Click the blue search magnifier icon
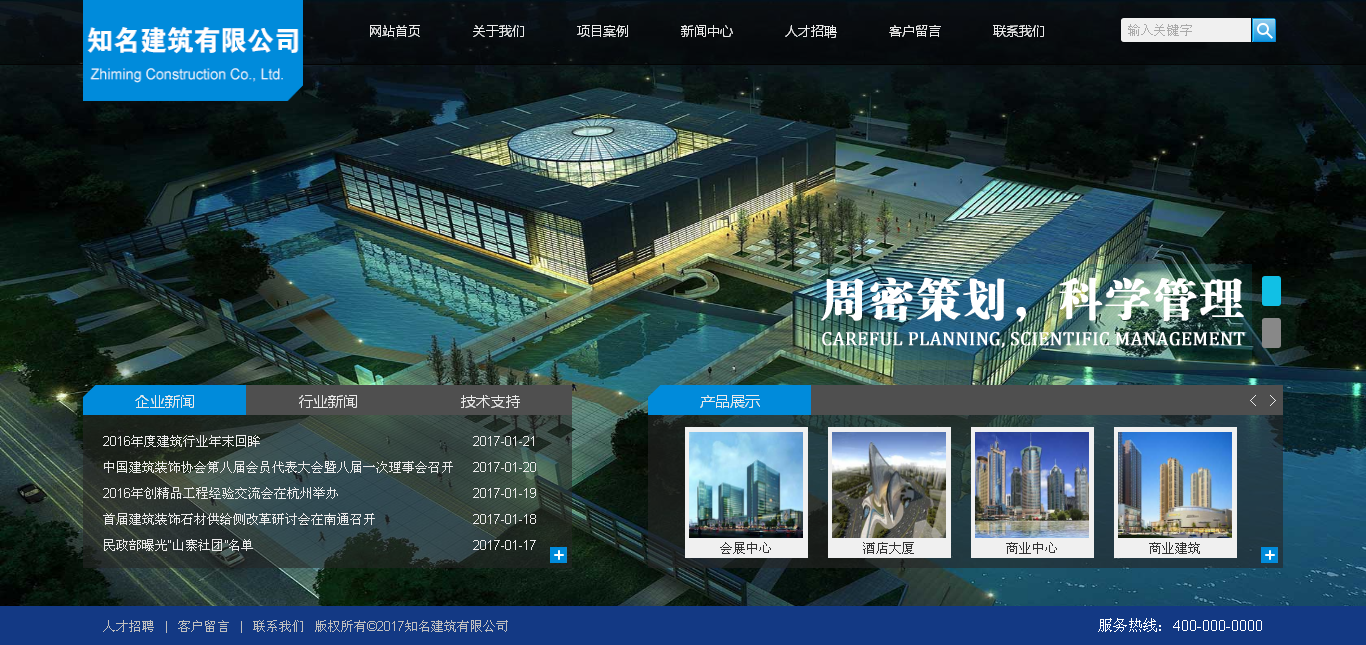Image resolution: width=1366 pixels, height=645 pixels. pyautogui.click(x=1264, y=30)
